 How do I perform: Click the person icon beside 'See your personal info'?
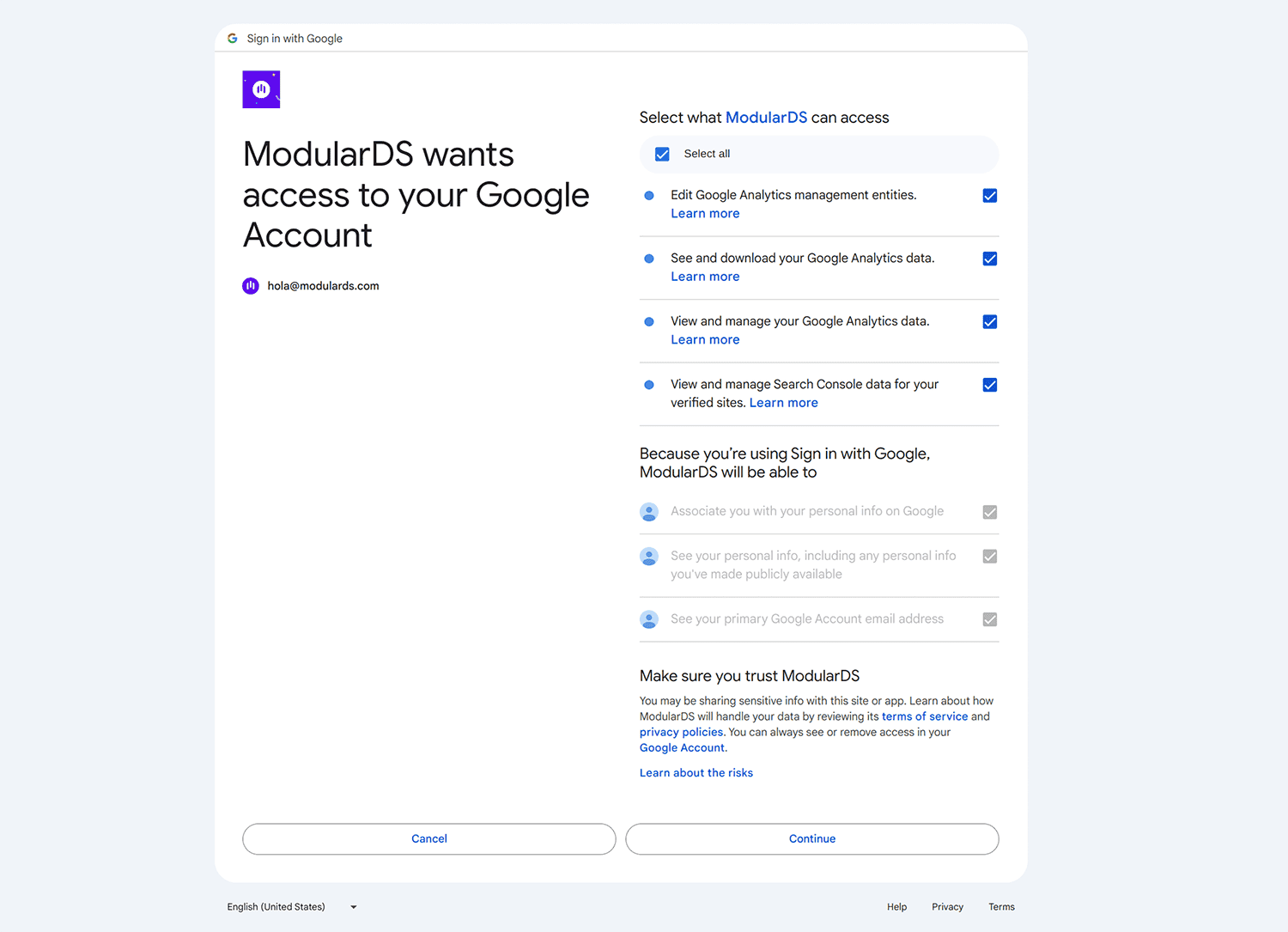click(x=649, y=557)
